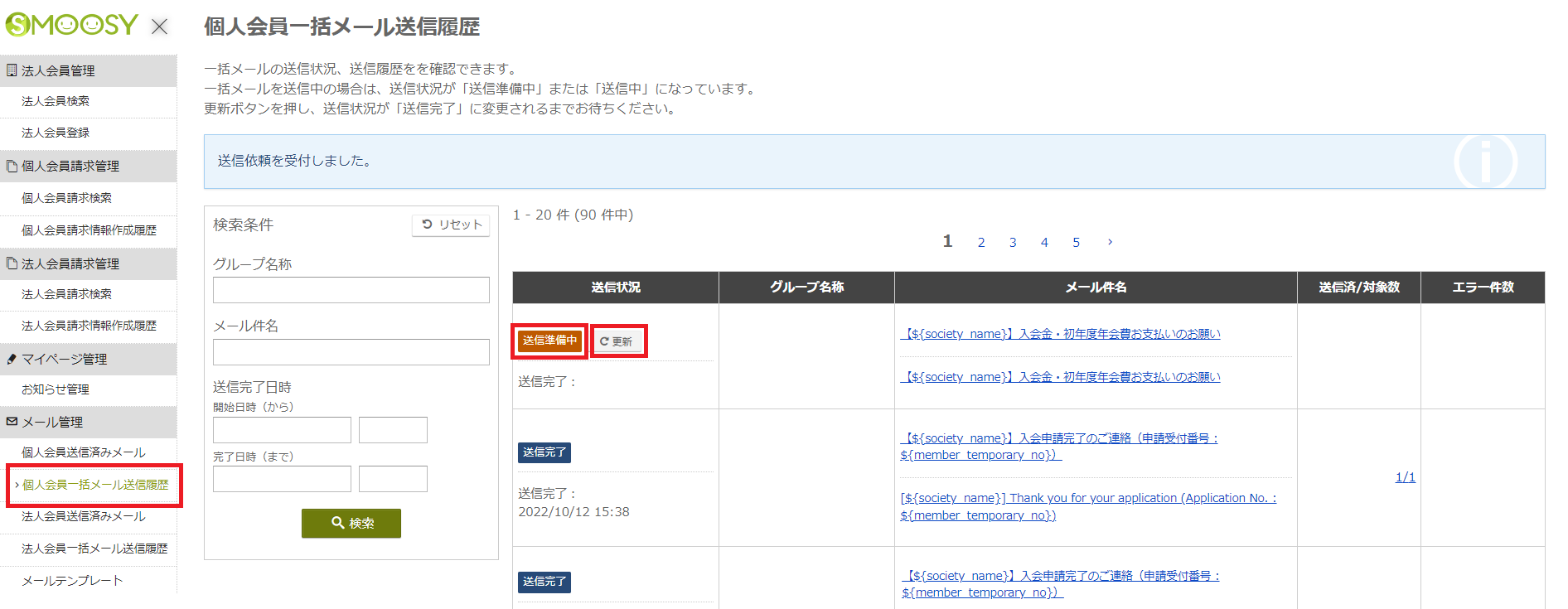Click the 完了日時 date input
Image resolution: width=1568 pixels, height=609 pixels.
[282, 479]
